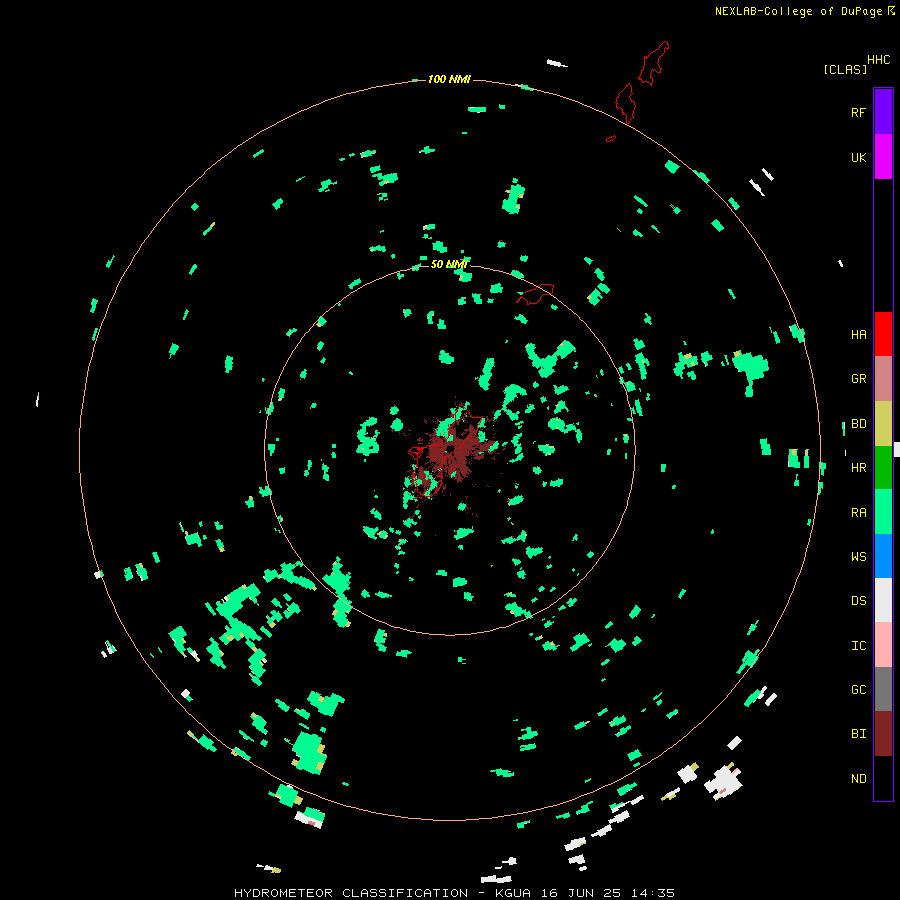Click the 100 NMI range ring label
This screenshot has width=900, height=900.
[449, 79]
